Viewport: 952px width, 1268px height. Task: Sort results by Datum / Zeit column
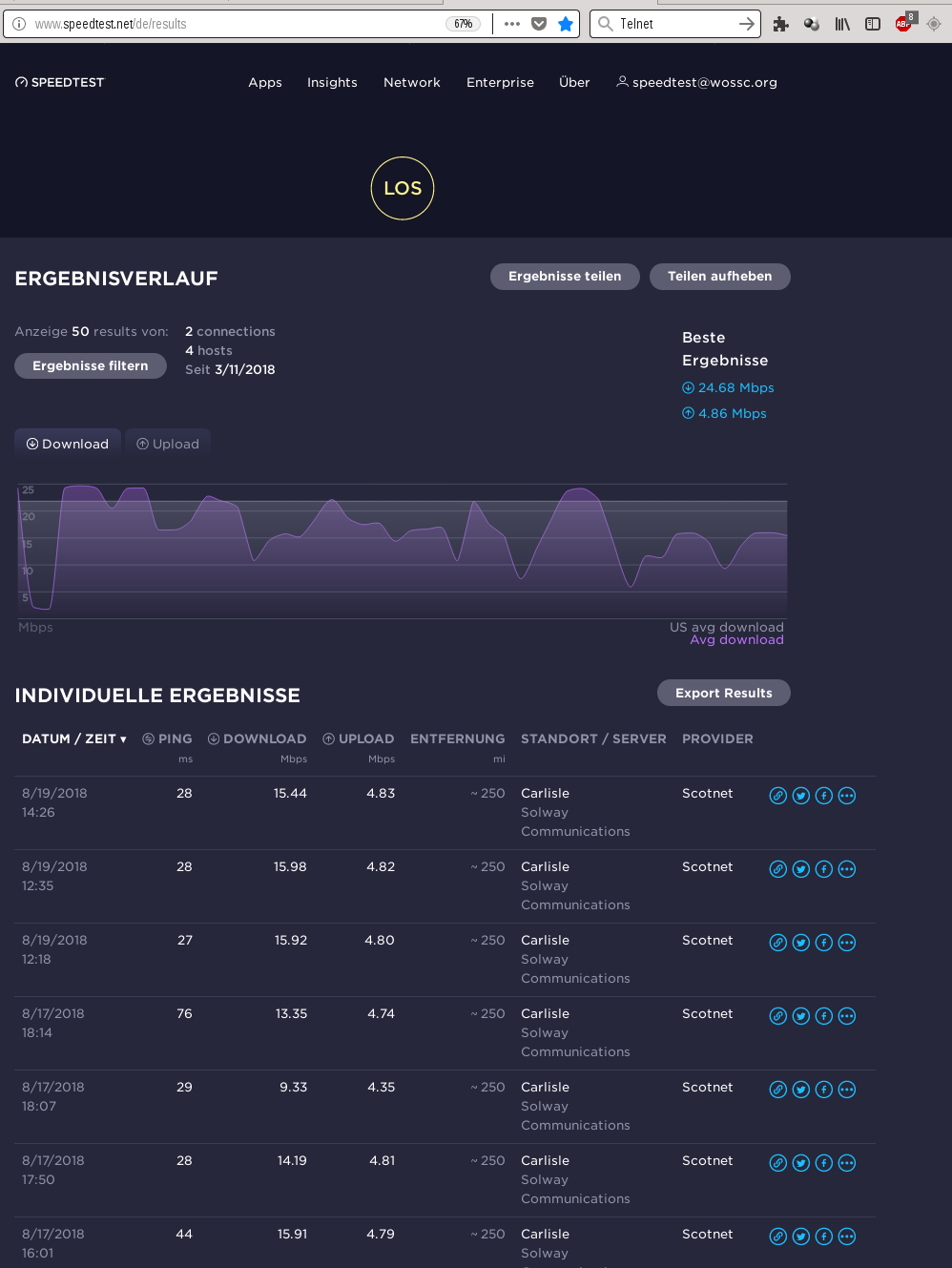pos(74,738)
